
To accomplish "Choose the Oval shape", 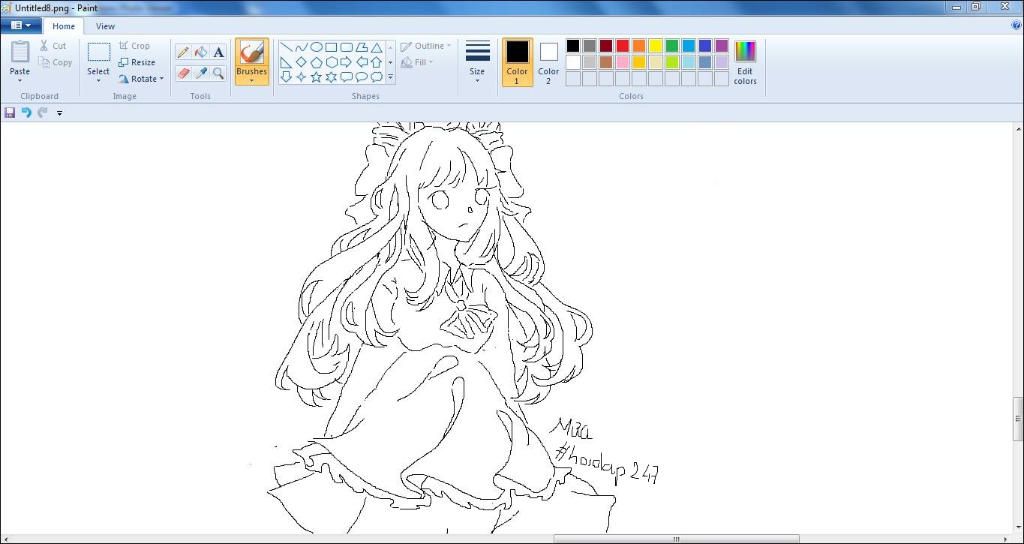I will (x=316, y=48).
